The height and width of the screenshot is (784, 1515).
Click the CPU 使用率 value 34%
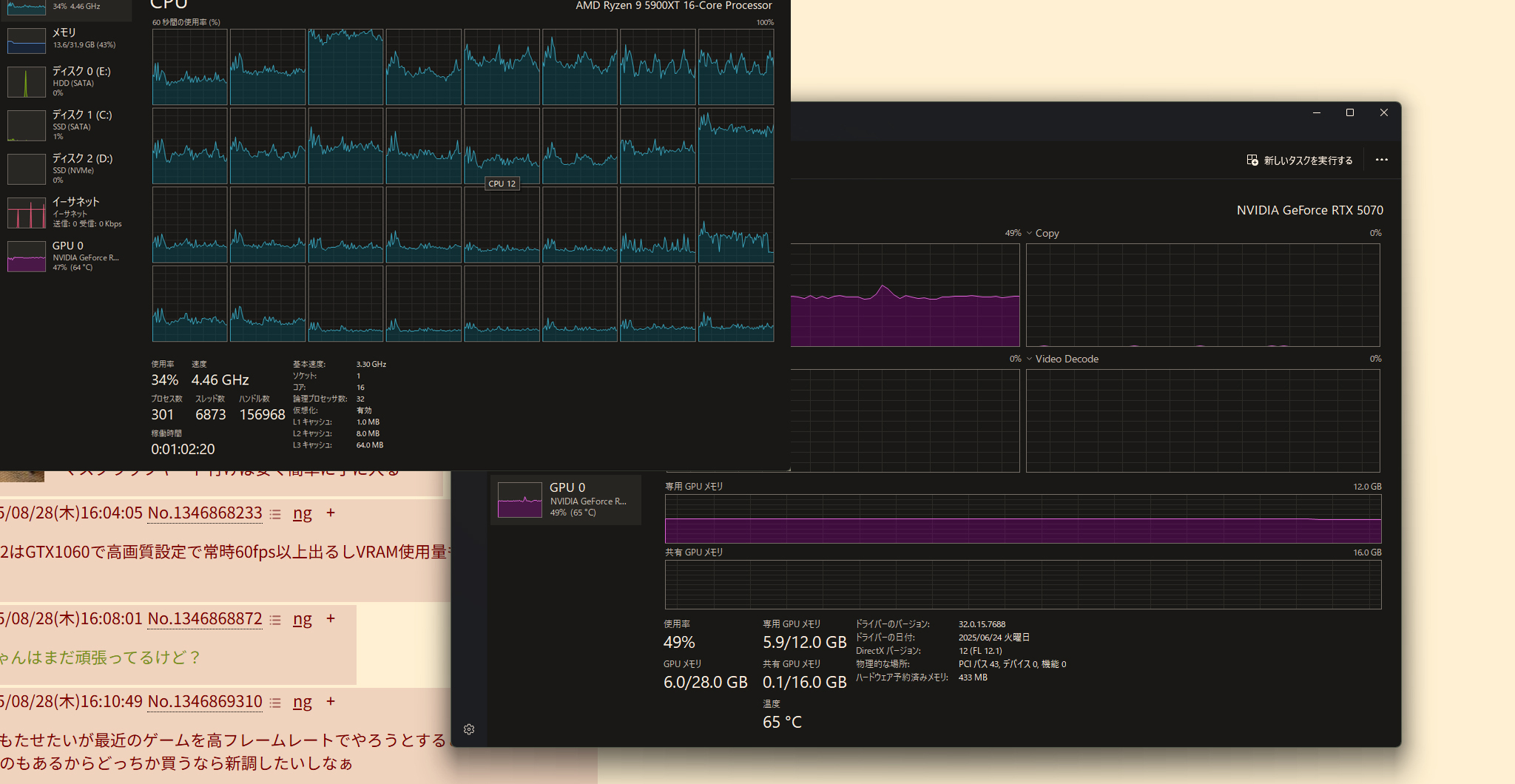click(x=165, y=379)
